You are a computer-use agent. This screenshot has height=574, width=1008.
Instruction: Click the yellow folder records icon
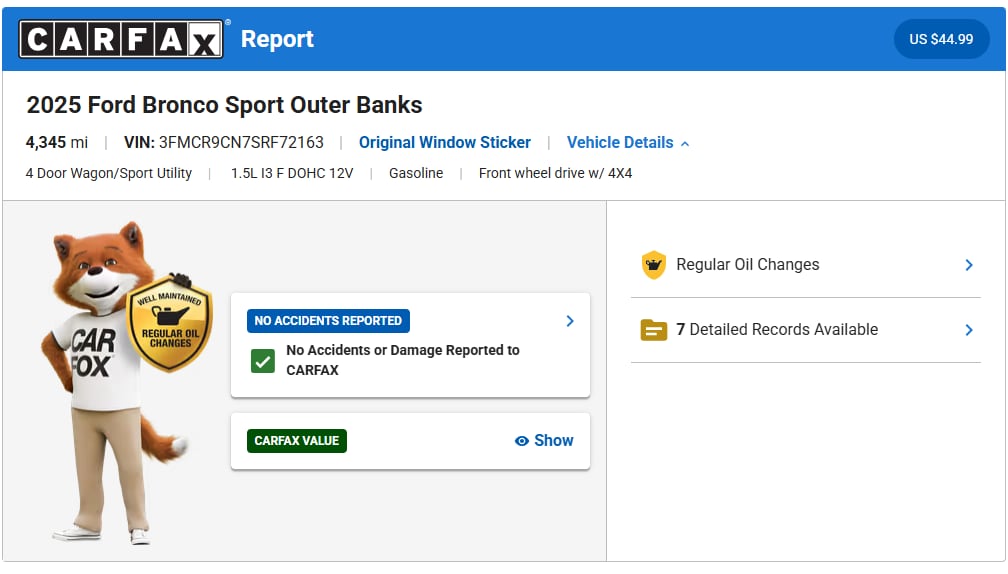[x=654, y=330]
